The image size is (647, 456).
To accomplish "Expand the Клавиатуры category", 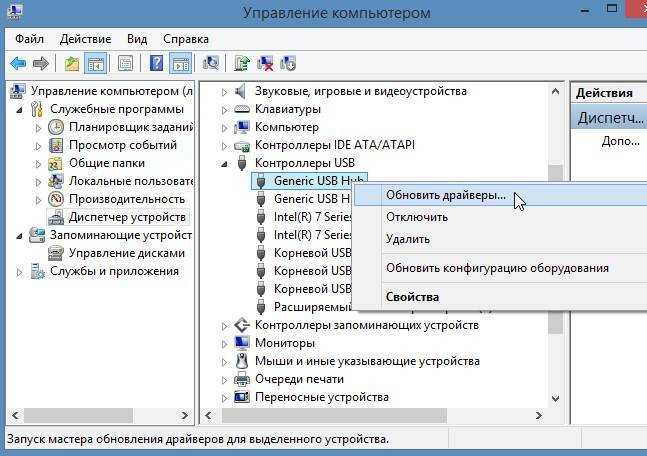I will (224, 110).
